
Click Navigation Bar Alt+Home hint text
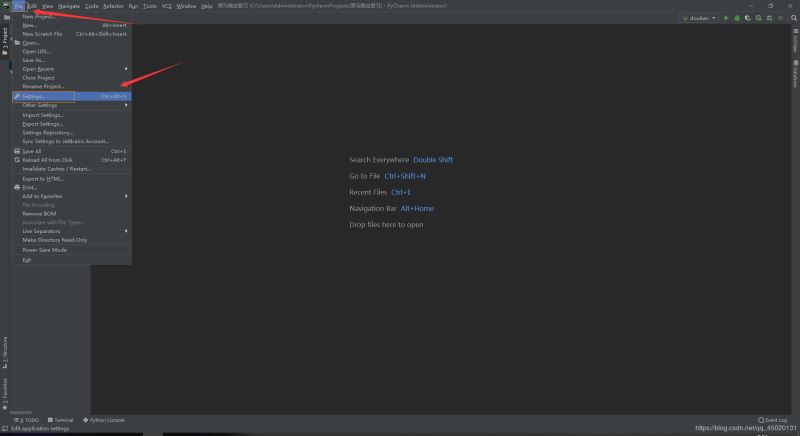pyautogui.click(x=391, y=209)
